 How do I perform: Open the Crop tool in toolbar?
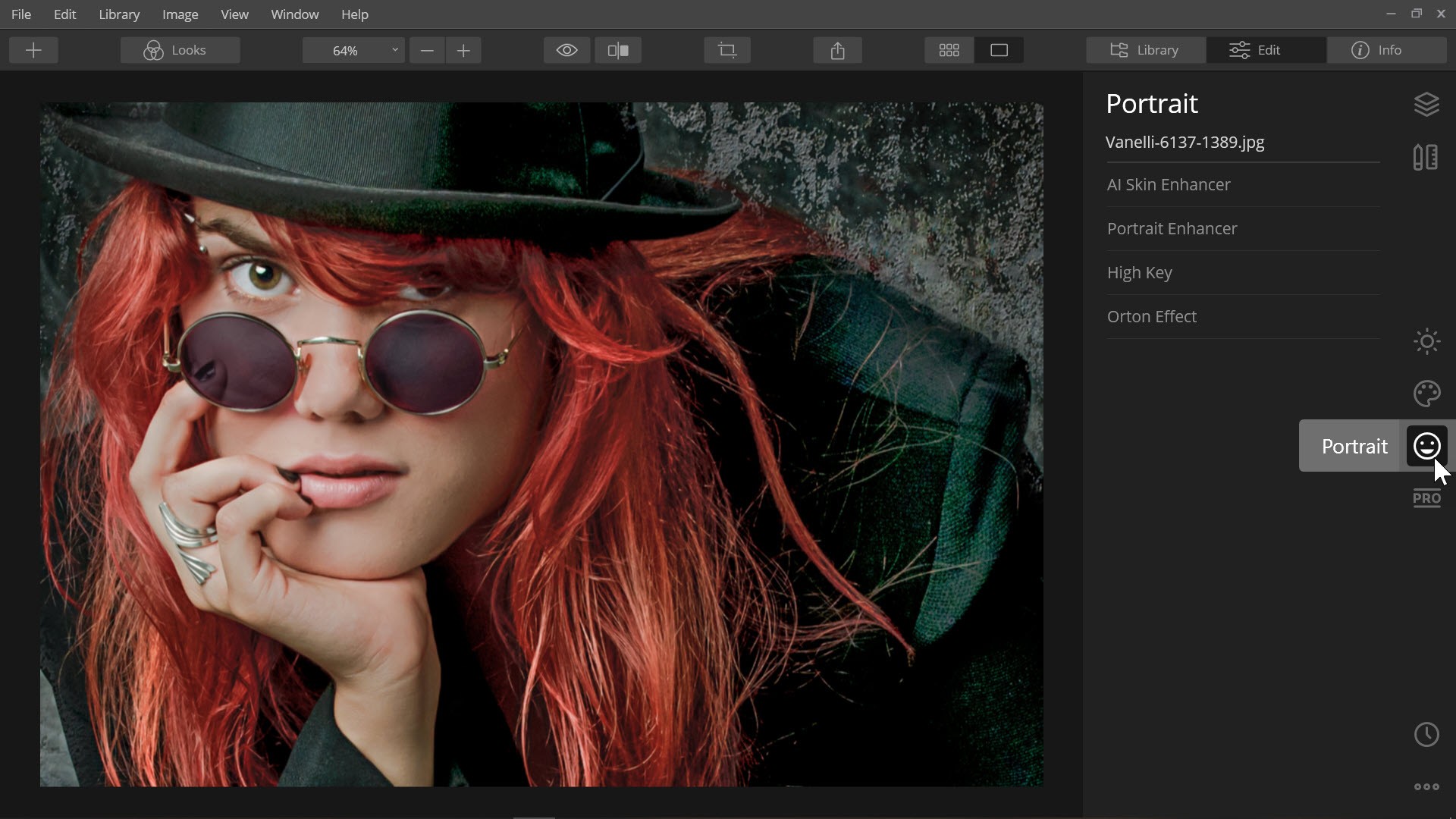726,50
